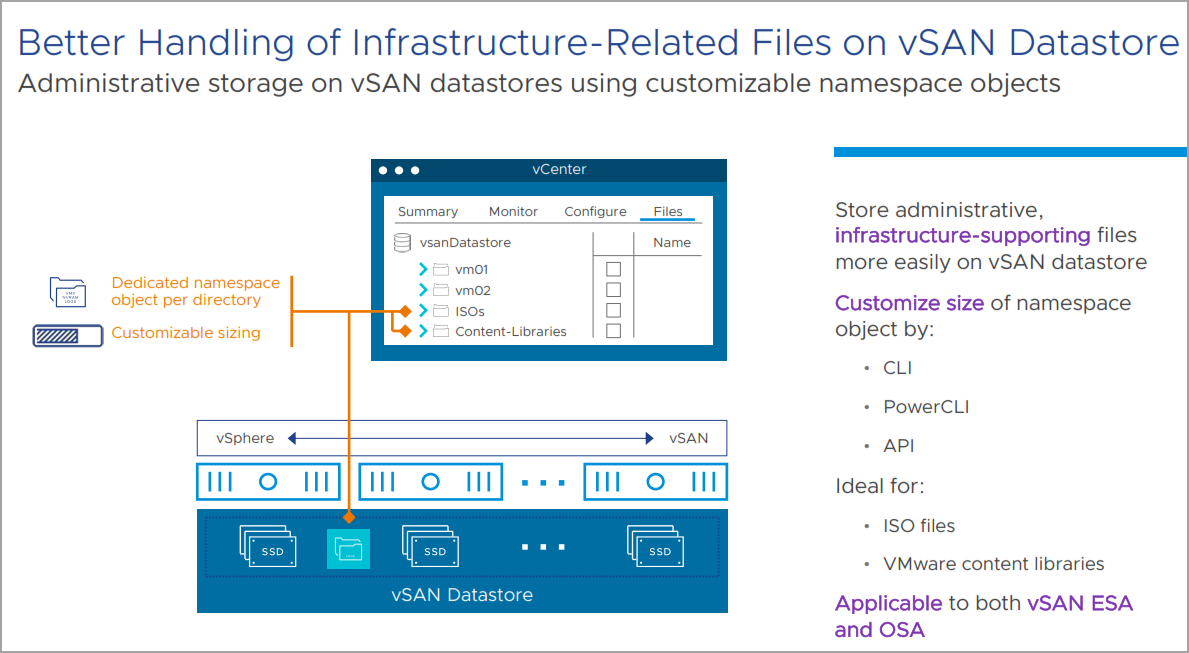Click the Customize size purple text

tap(909, 303)
